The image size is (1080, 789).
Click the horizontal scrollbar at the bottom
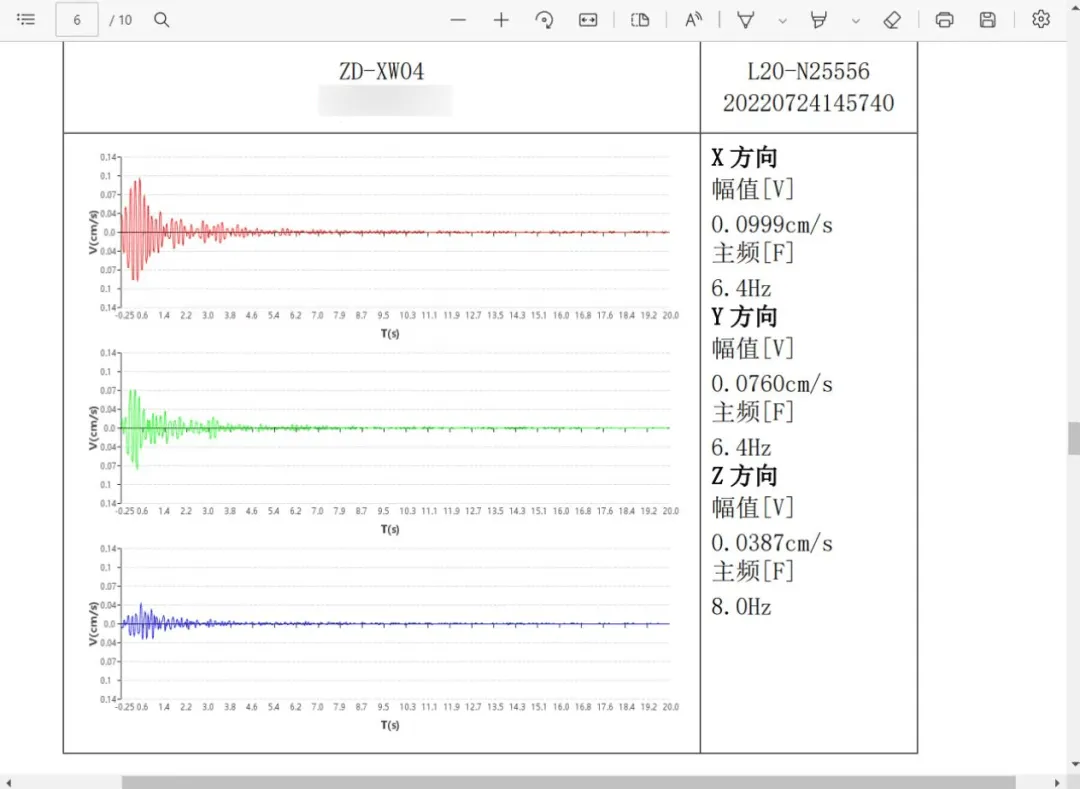568,781
